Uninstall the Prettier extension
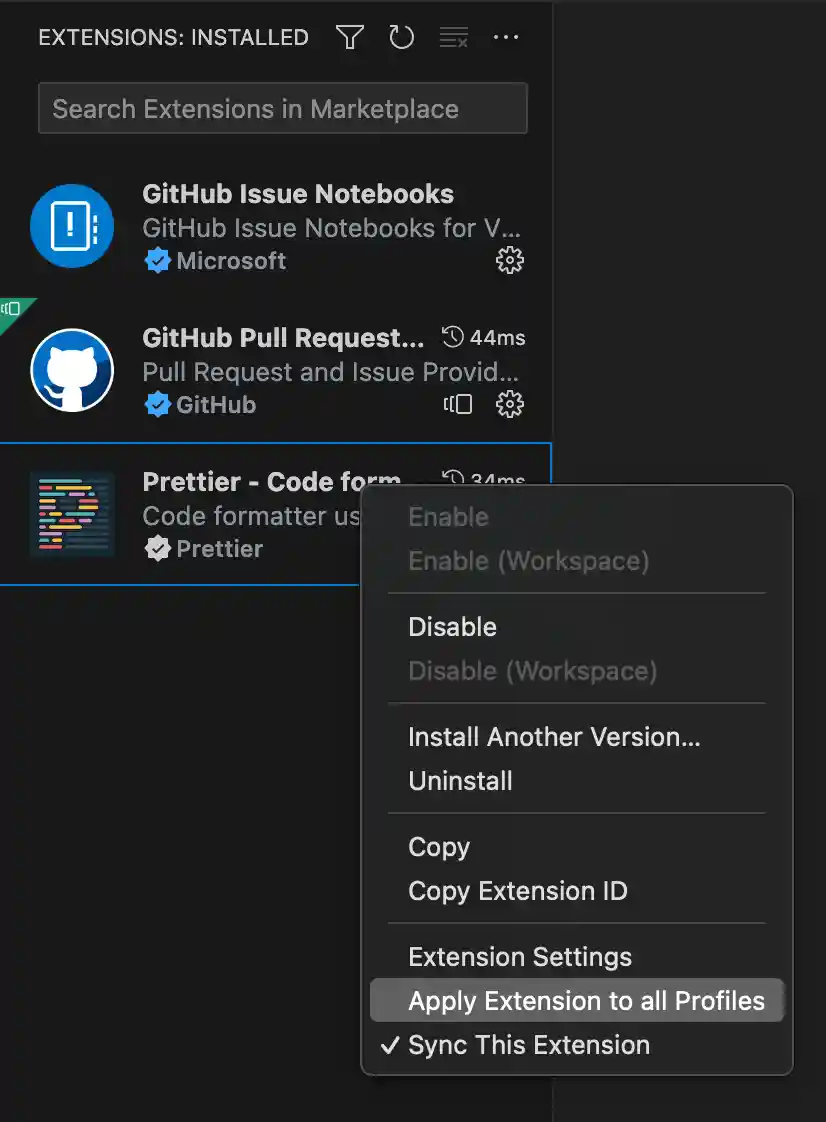This screenshot has height=1122, width=826. point(460,781)
